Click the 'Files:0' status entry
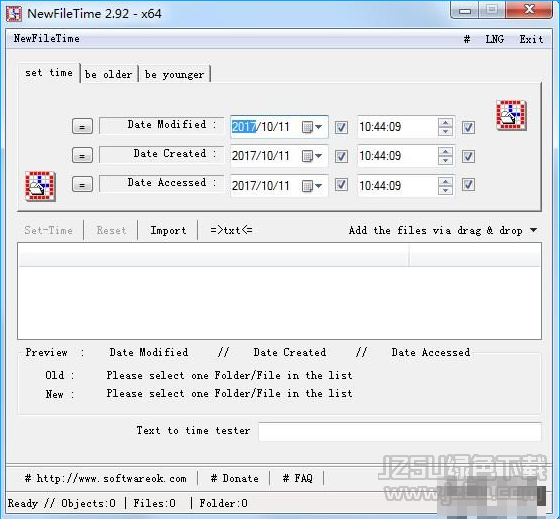The height and width of the screenshot is (519, 560). pos(154,504)
